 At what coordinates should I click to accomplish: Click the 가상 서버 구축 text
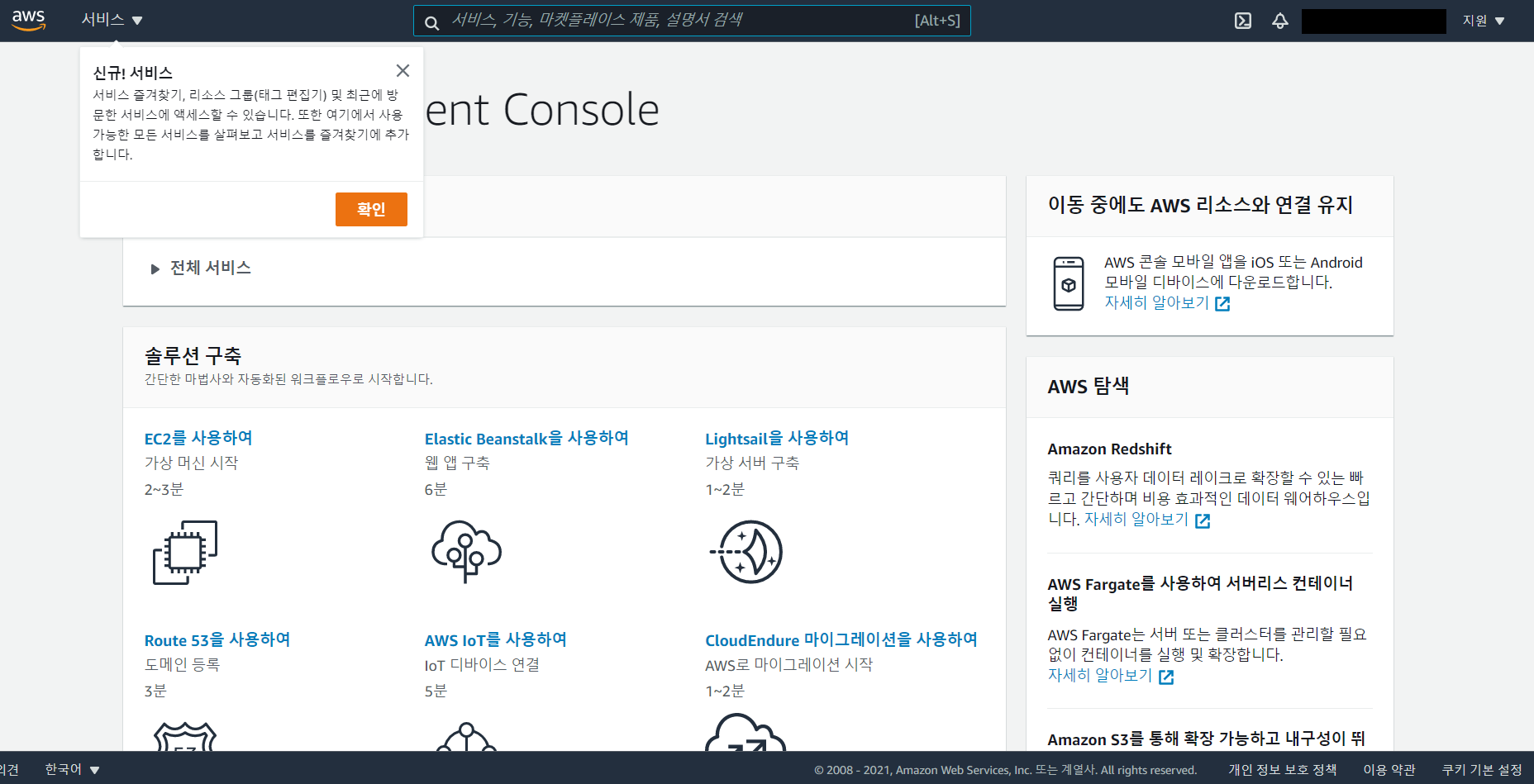(752, 463)
